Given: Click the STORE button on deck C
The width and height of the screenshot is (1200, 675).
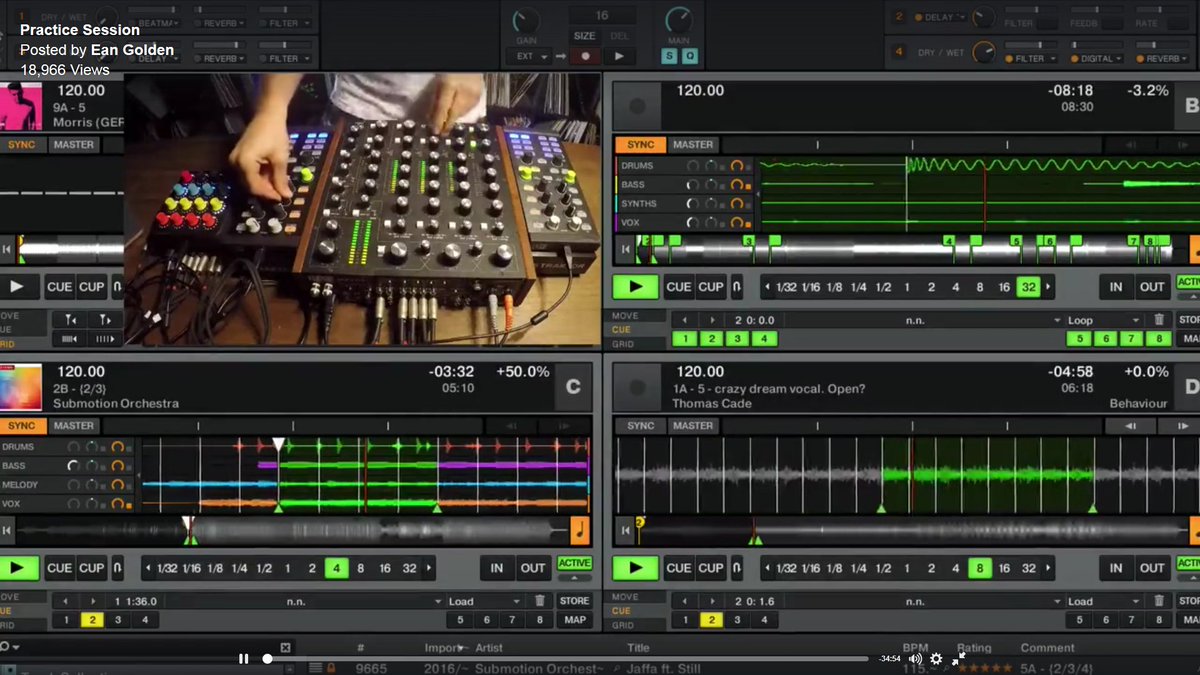Looking at the screenshot, I should (575, 601).
